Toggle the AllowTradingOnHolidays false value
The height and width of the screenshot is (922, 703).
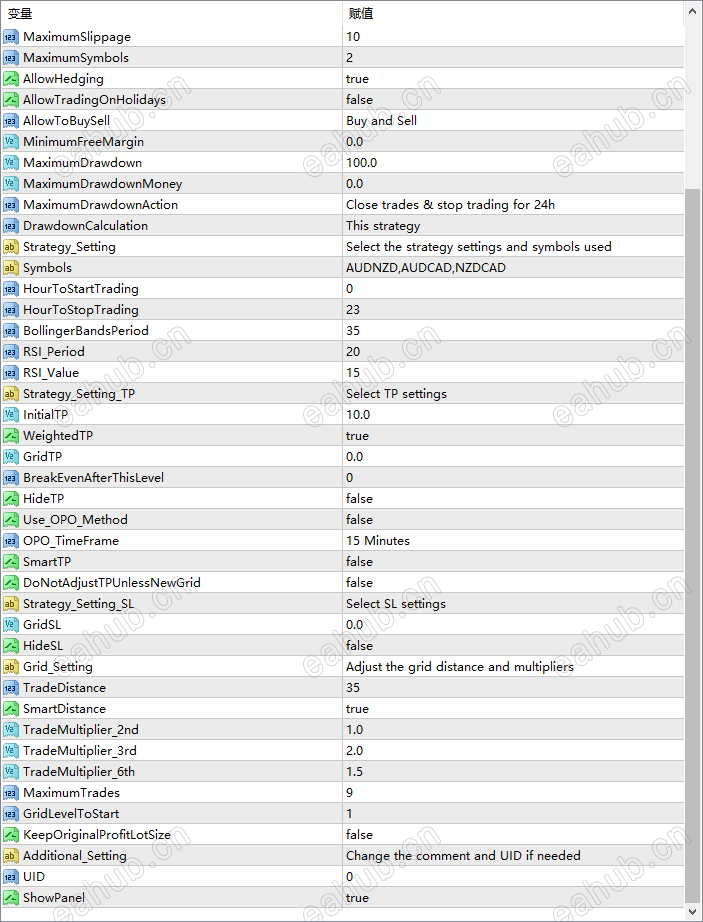click(x=359, y=100)
